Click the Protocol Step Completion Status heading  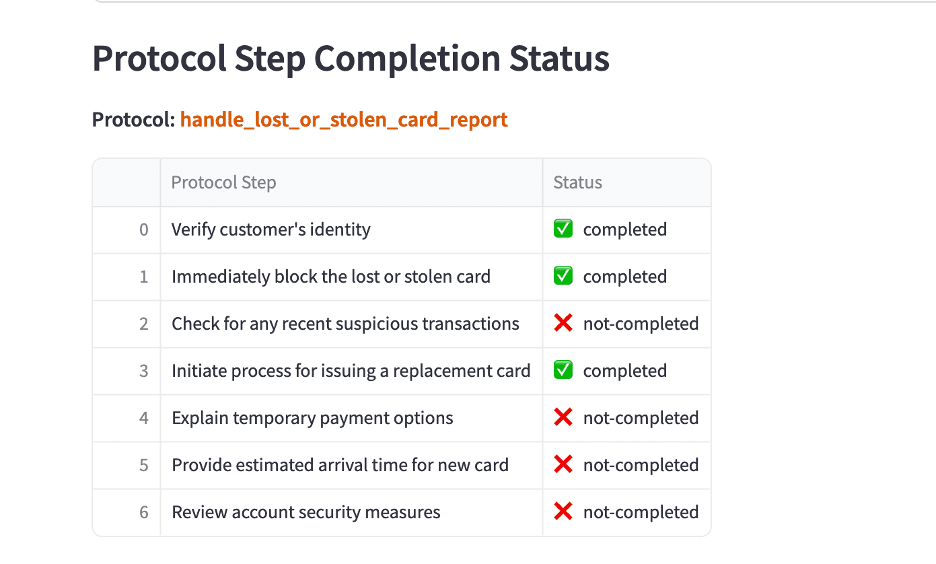coord(351,59)
